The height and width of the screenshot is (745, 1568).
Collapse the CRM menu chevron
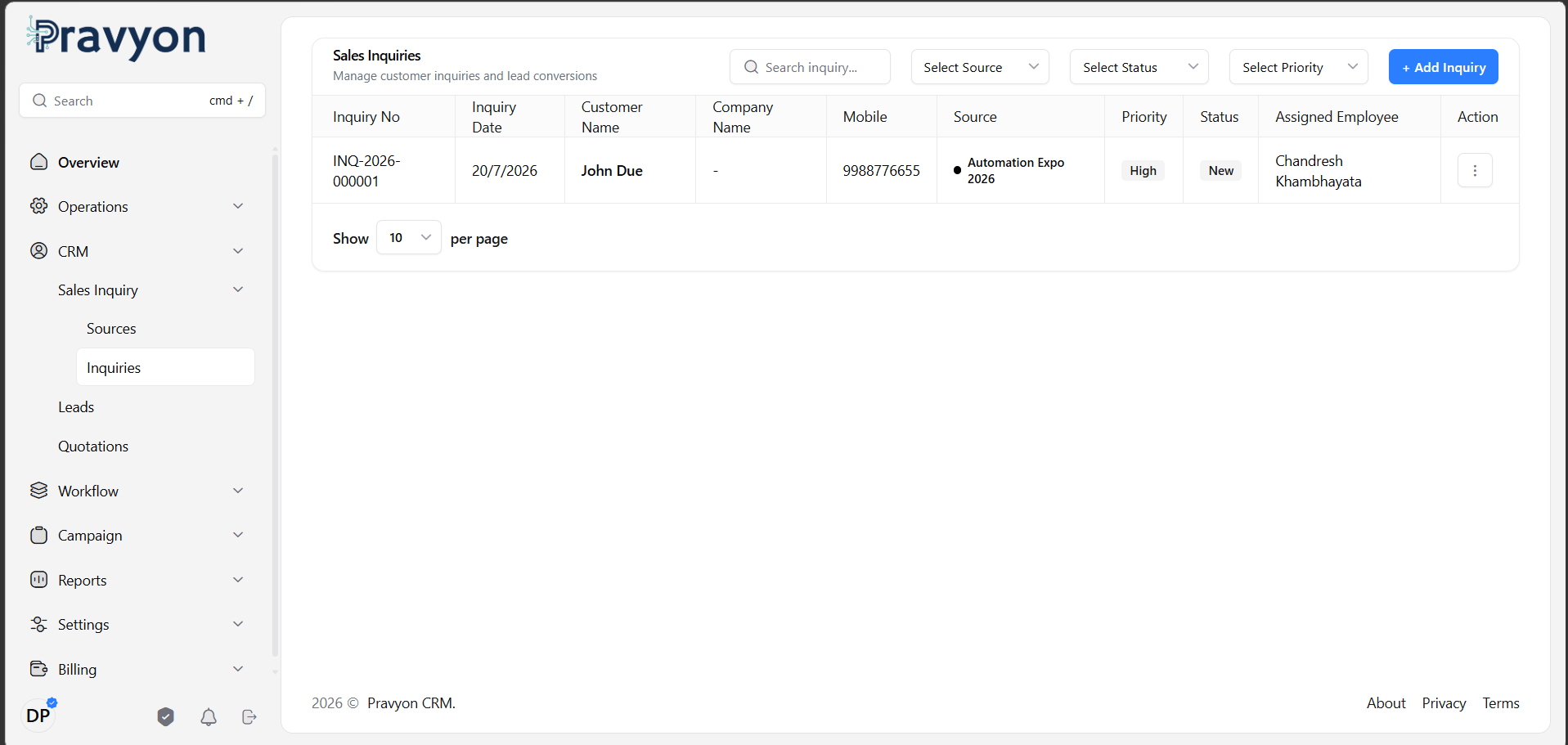(x=238, y=251)
